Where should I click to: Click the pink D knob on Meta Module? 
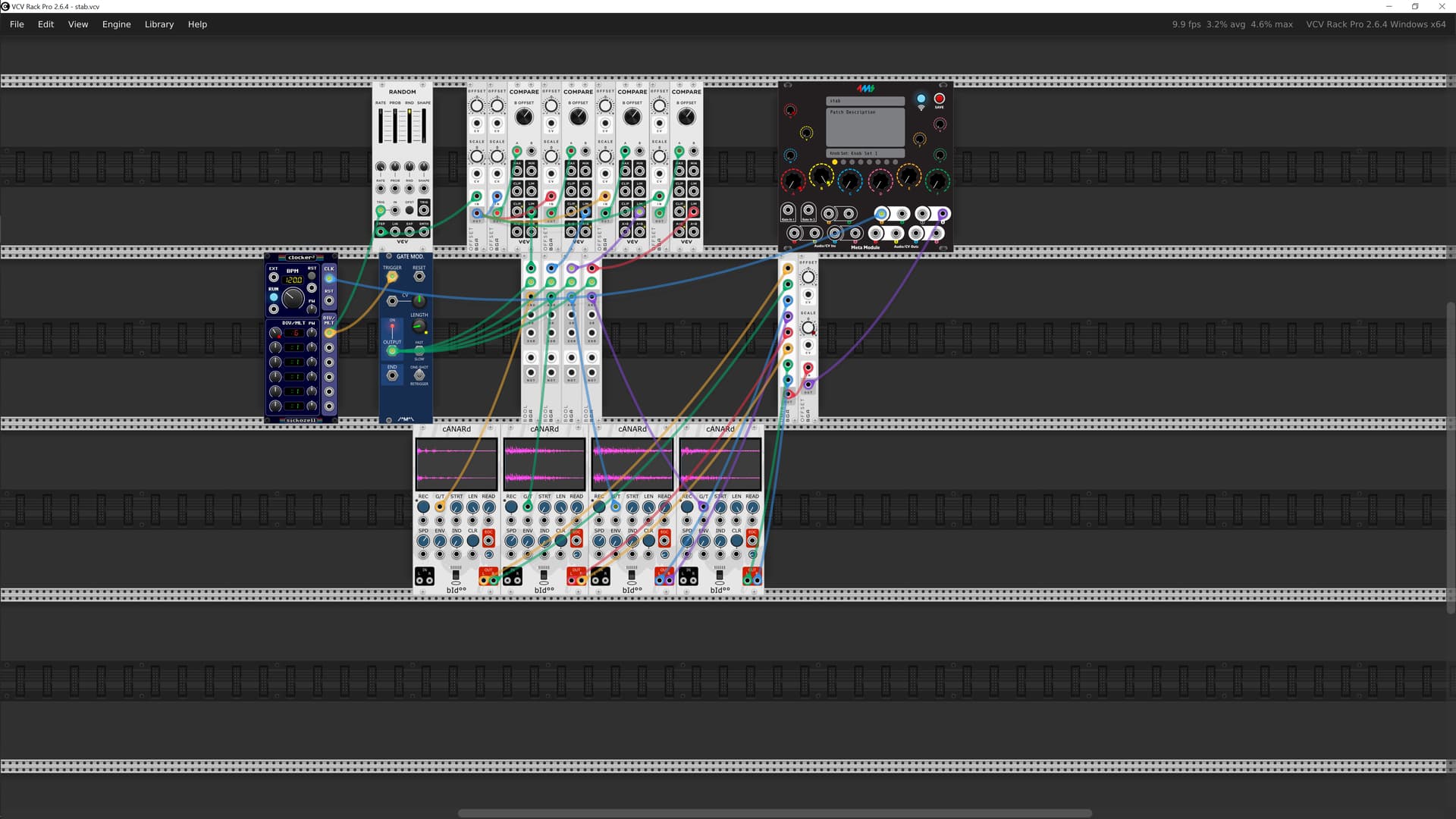pos(880,181)
